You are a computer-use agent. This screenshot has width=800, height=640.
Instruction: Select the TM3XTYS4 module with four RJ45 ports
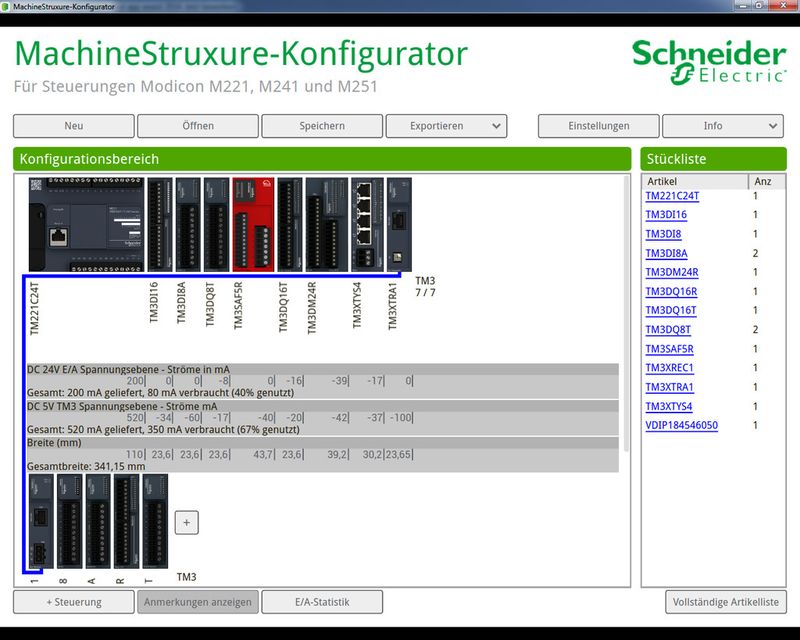367,225
